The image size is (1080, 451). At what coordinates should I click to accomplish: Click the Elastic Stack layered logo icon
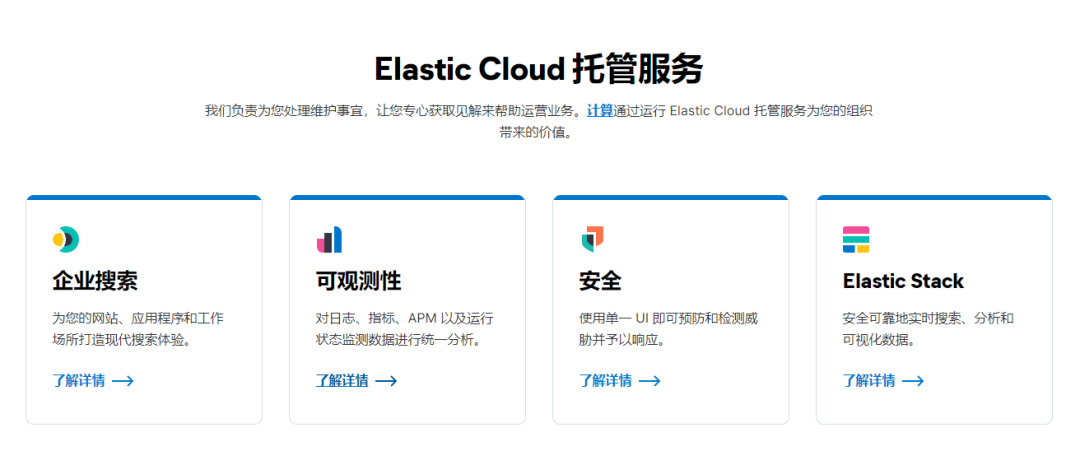856,239
